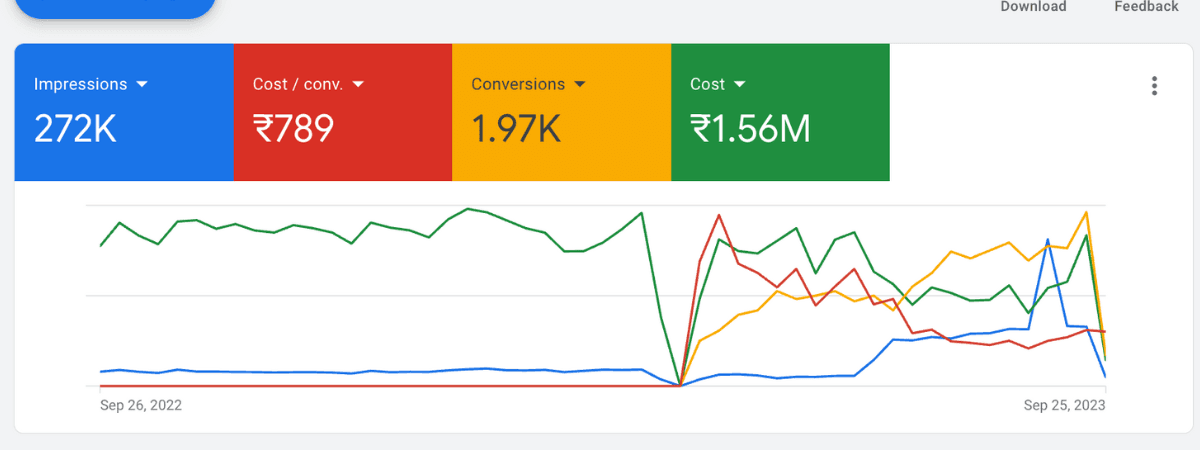The width and height of the screenshot is (1200, 450).
Task: Expand the Impressions metric dropdown arrow
Action: pyautogui.click(x=142, y=85)
